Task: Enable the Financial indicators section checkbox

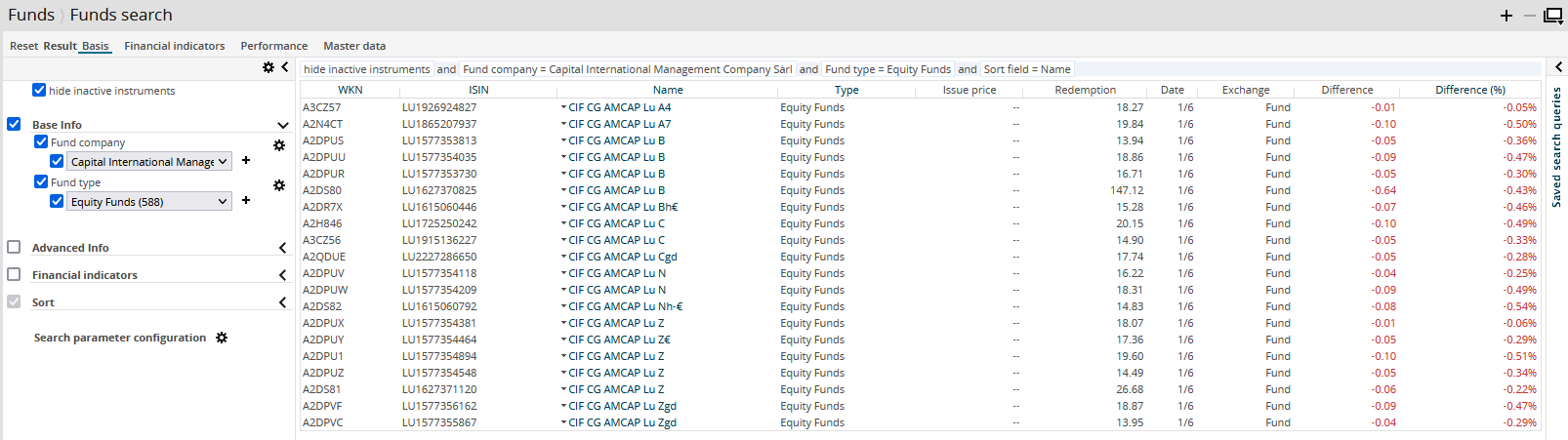Action: [x=14, y=275]
